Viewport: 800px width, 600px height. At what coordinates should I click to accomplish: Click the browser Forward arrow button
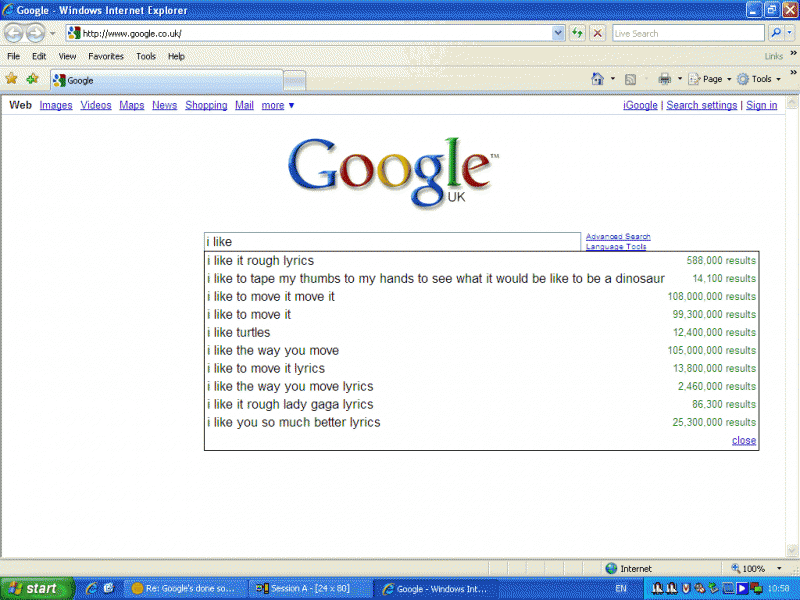pyautogui.click(x=35, y=34)
